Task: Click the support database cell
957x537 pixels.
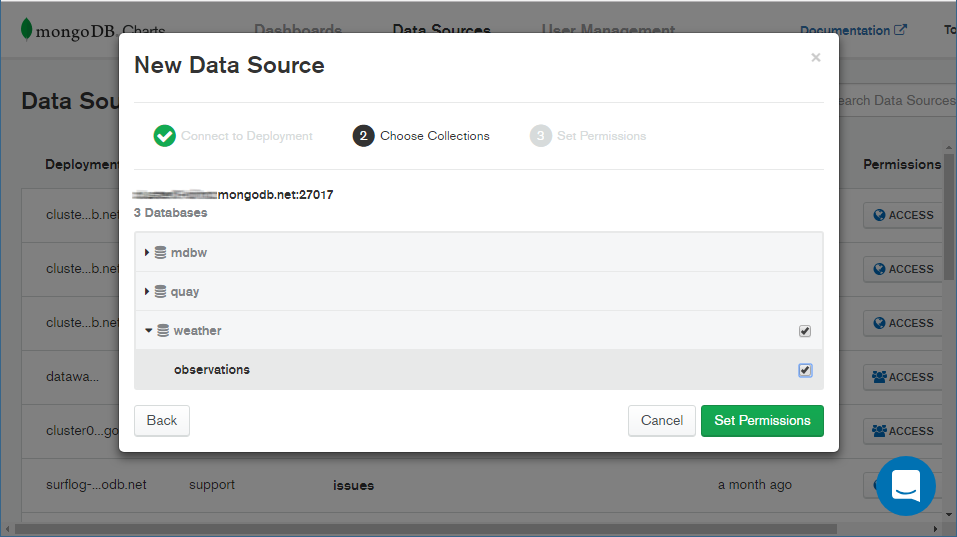Action: pos(212,485)
